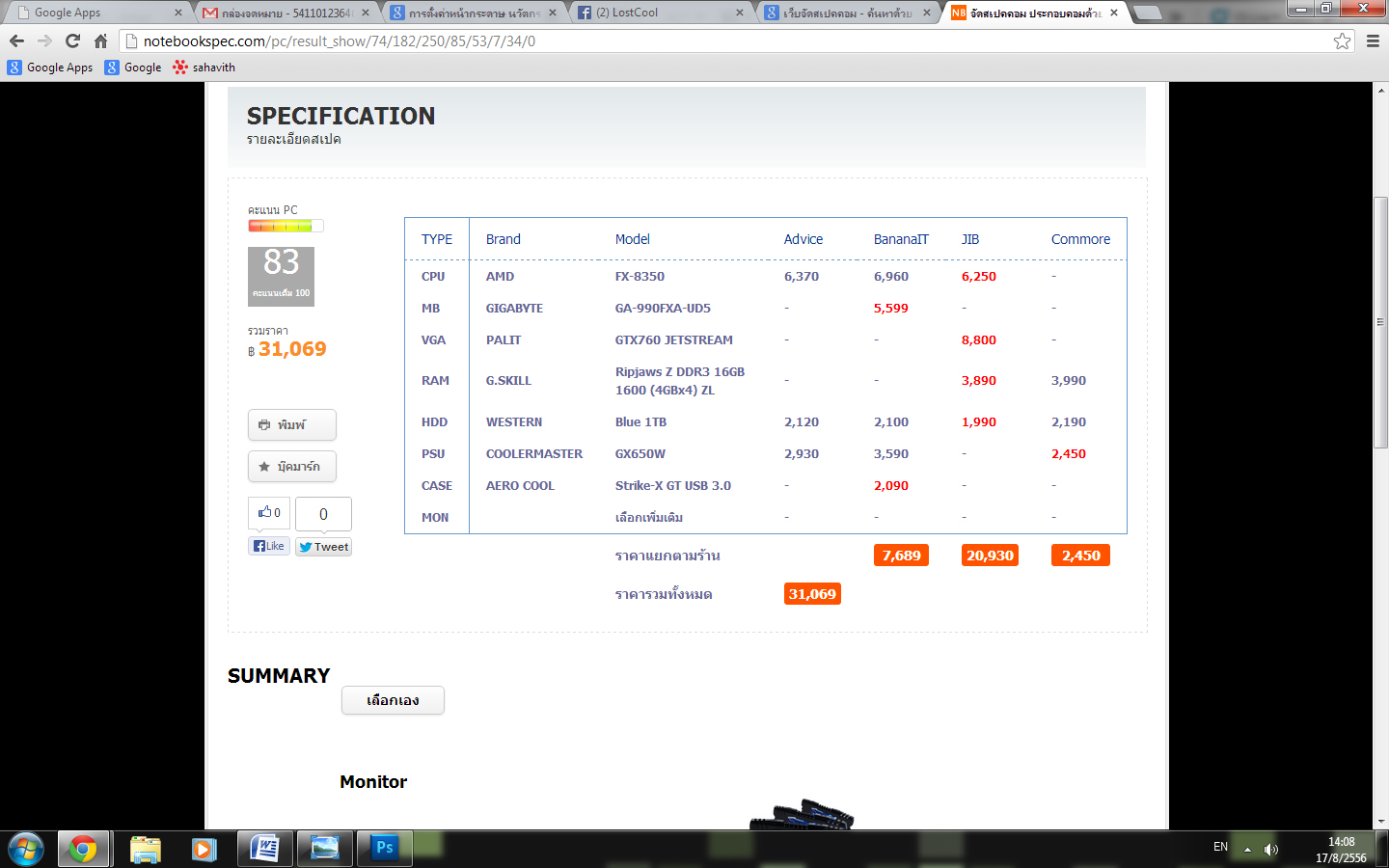
Task: Go forward to the next page
Action: click(44, 41)
